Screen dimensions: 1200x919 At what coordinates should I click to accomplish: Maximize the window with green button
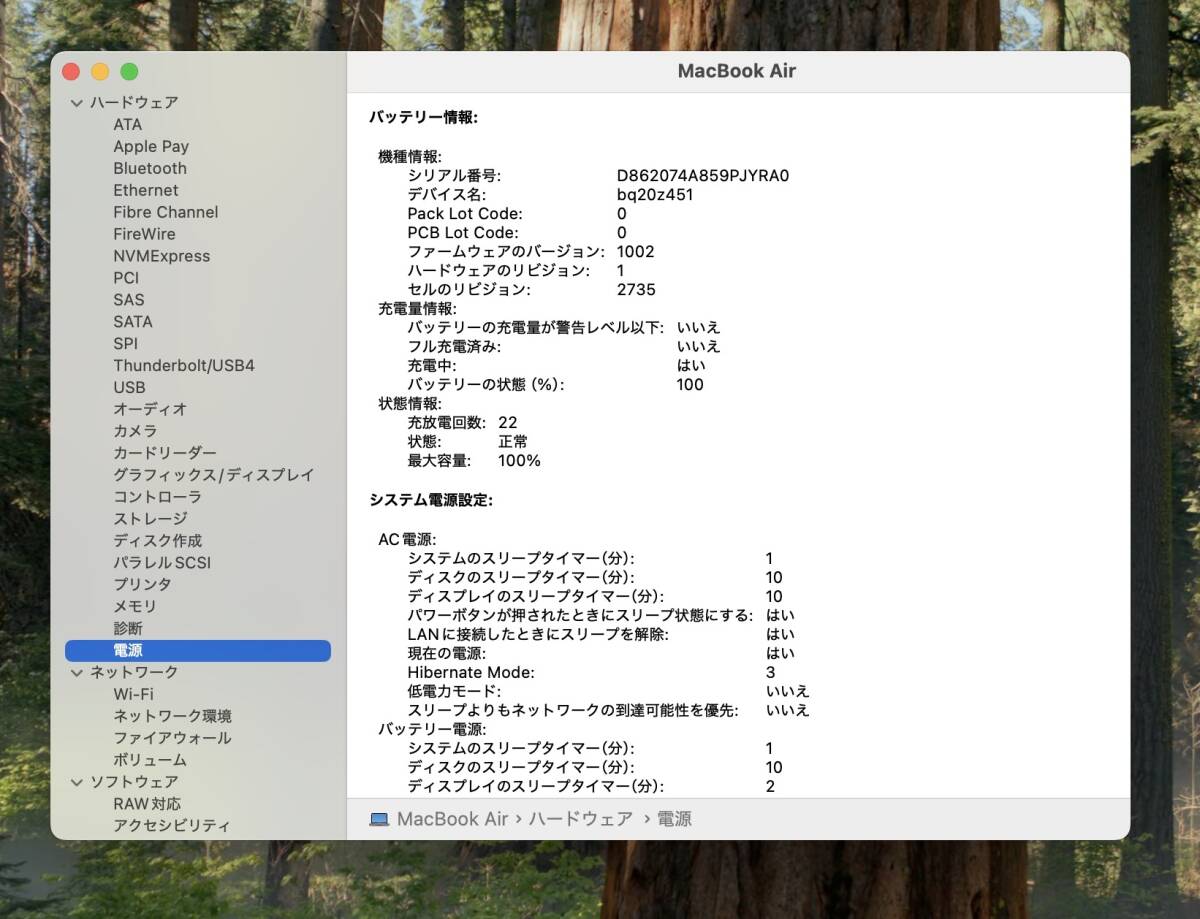(130, 72)
